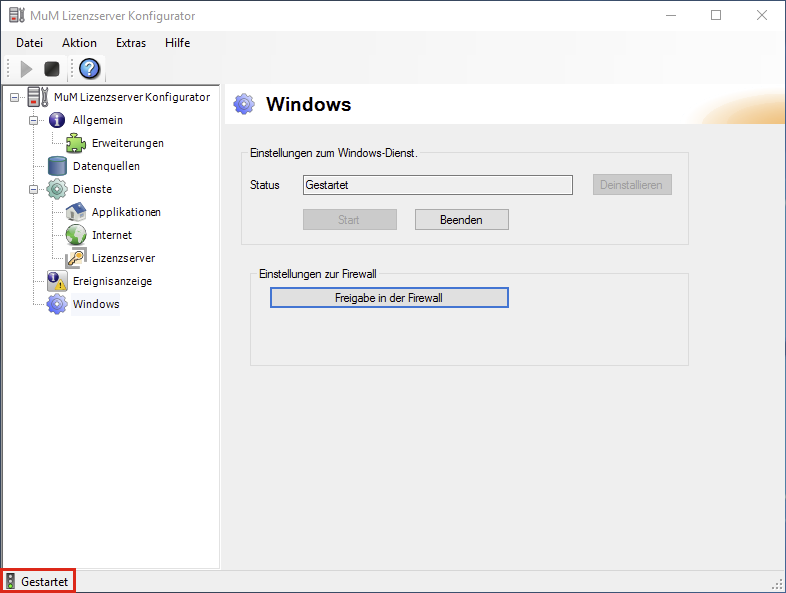Select the Applikationen house icon

click(76, 212)
